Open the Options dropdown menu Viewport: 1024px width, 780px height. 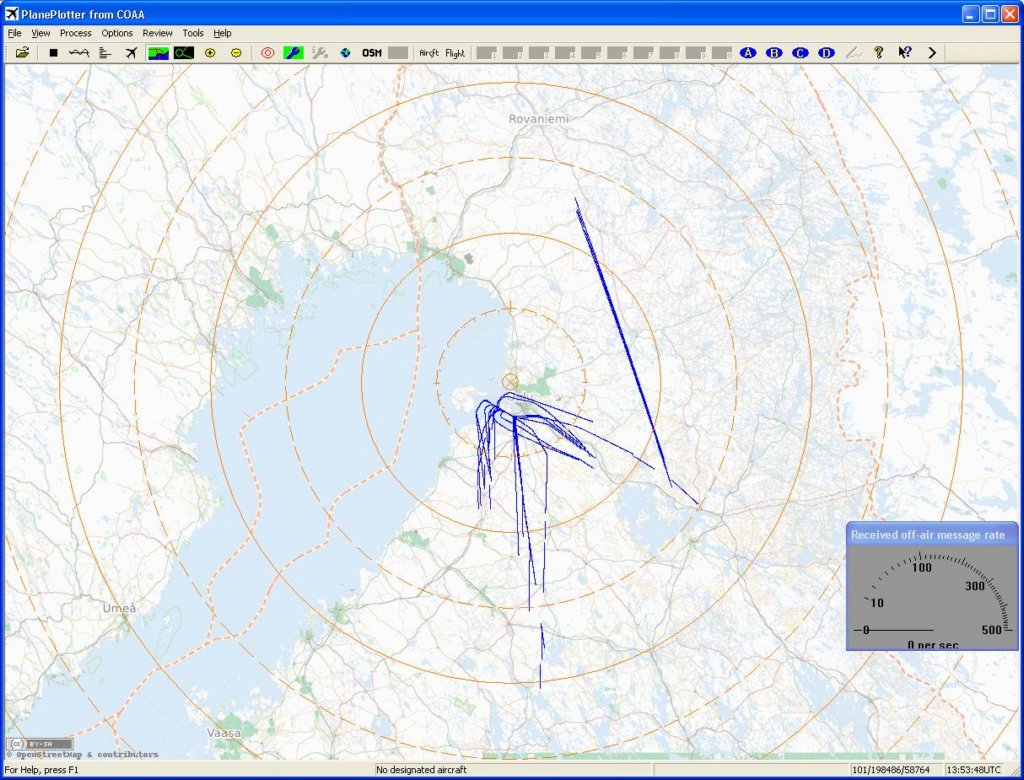click(117, 33)
